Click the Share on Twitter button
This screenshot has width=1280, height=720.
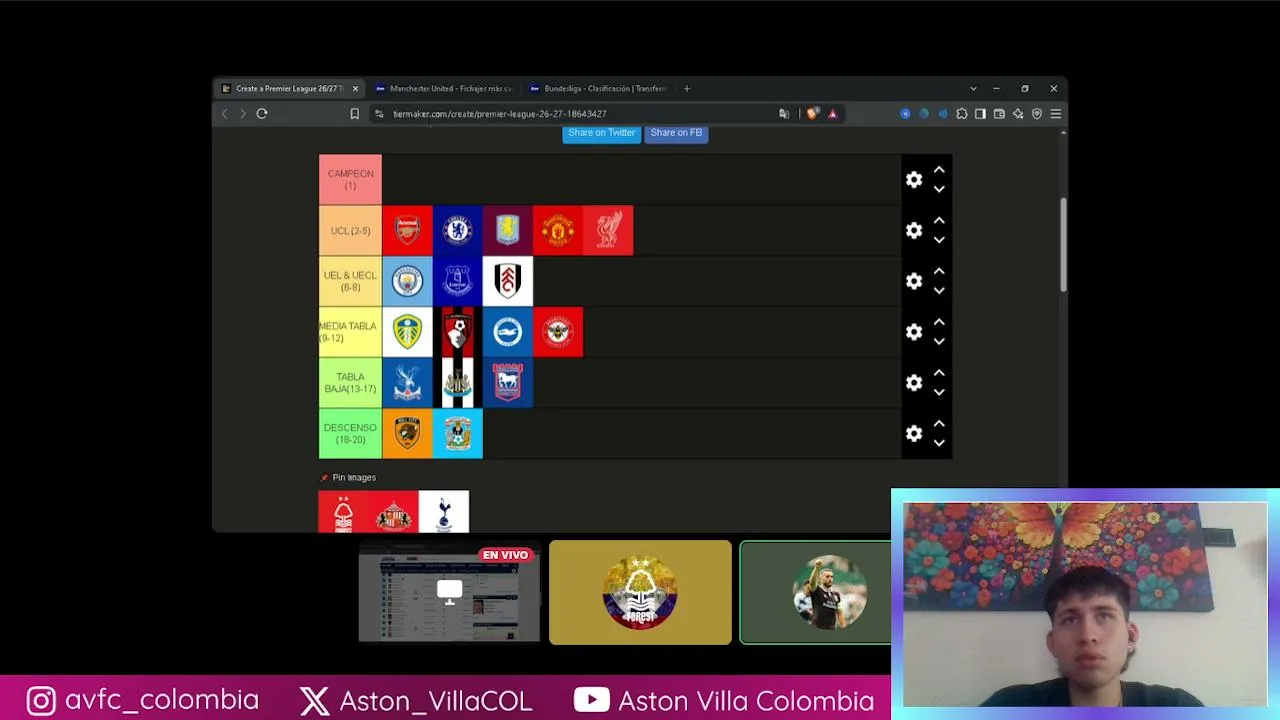601,133
